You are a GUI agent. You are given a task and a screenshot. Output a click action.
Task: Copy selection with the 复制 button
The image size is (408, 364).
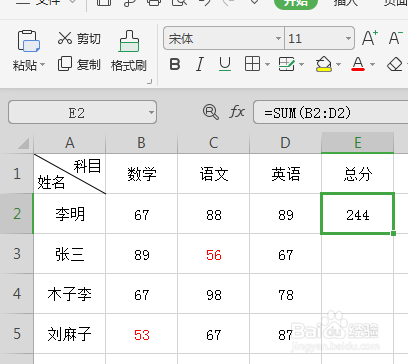79,64
